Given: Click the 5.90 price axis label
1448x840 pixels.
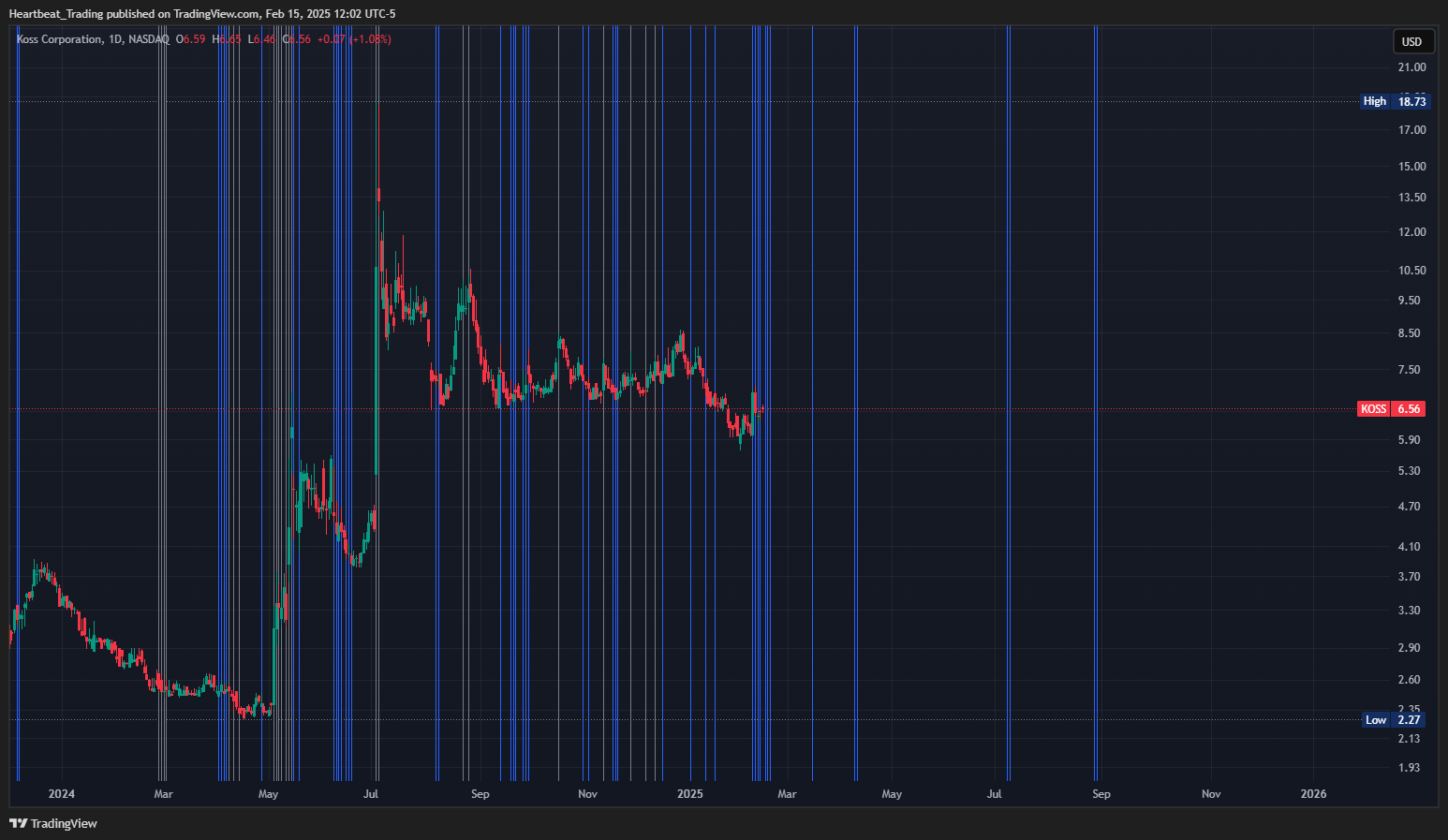Looking at the screenshot, I should pos(1409,440).
